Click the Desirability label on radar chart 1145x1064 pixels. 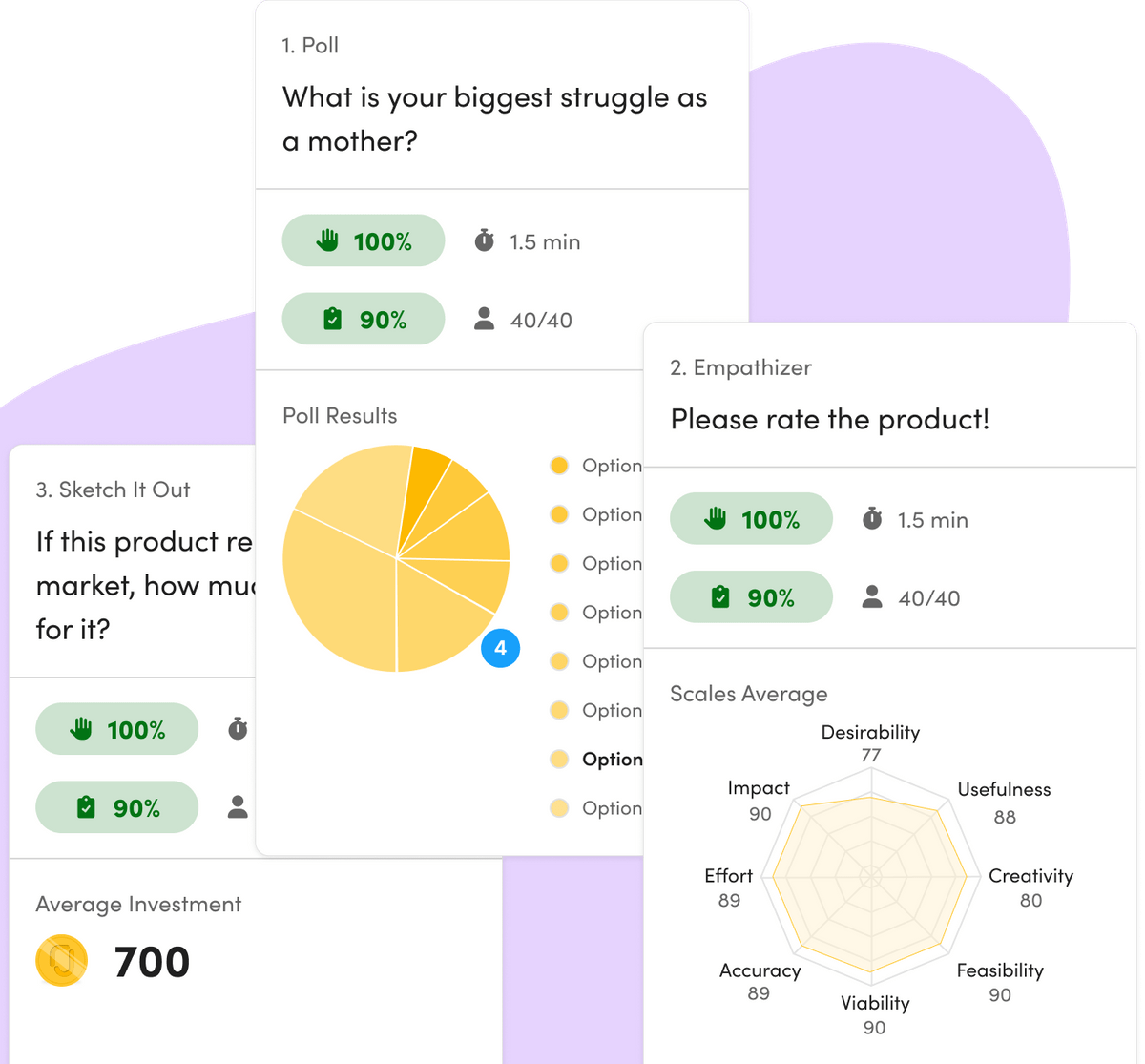pos(870,733)
